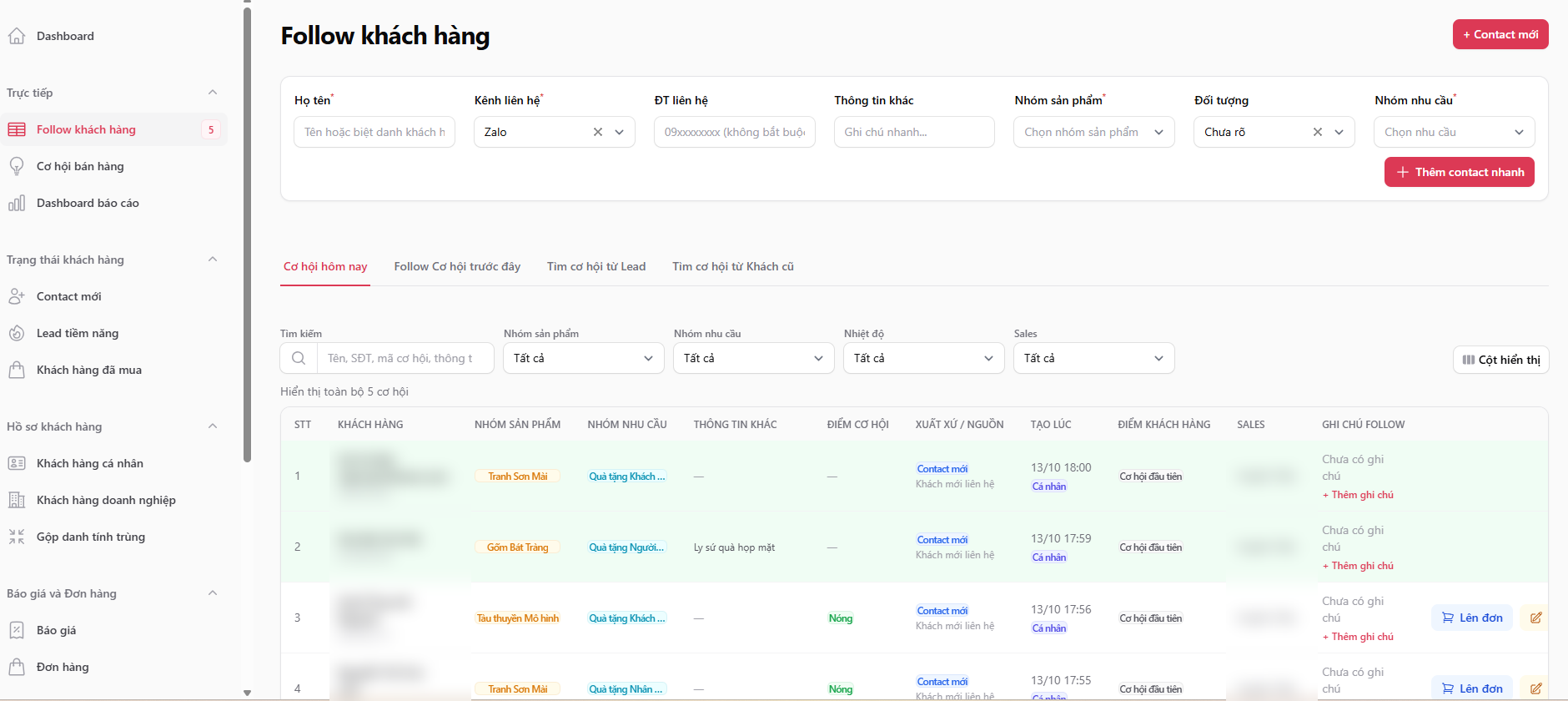1568x701 pixels.
Task: Click the edit pencil icon for row 3
Action: (1535, 618)
